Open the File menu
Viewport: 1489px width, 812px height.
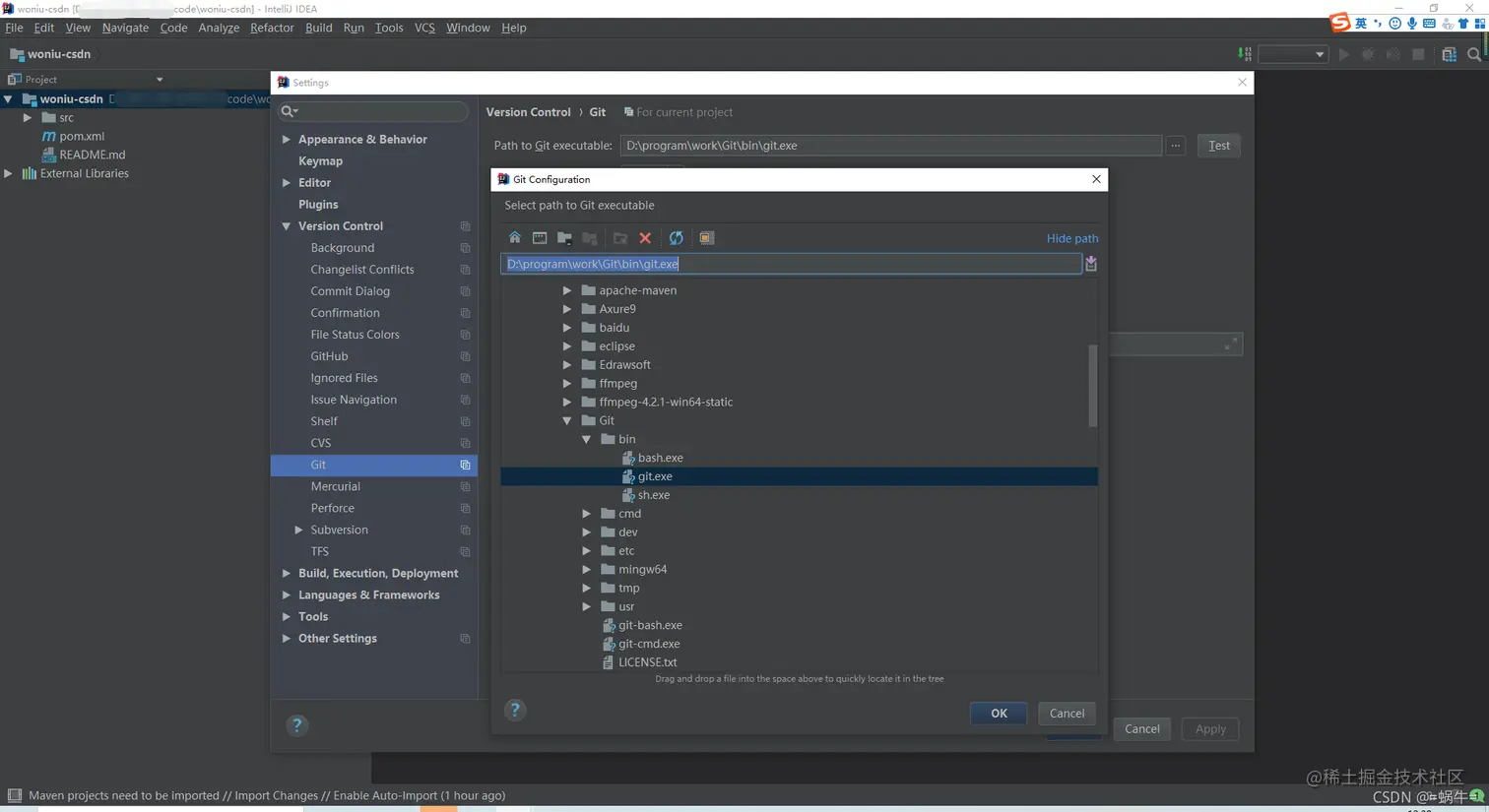pyautogui.click(x=14, y=28)
